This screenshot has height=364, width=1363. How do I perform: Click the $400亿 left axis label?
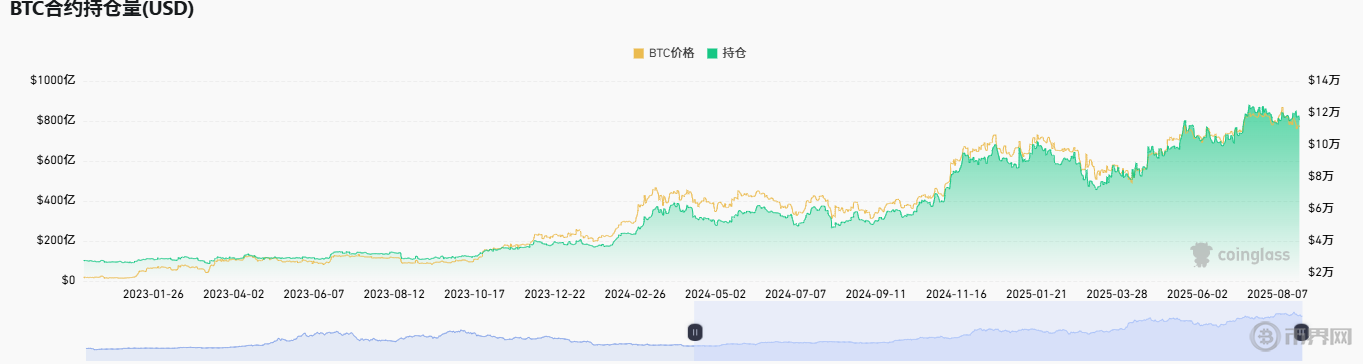[x=56, y=200]
